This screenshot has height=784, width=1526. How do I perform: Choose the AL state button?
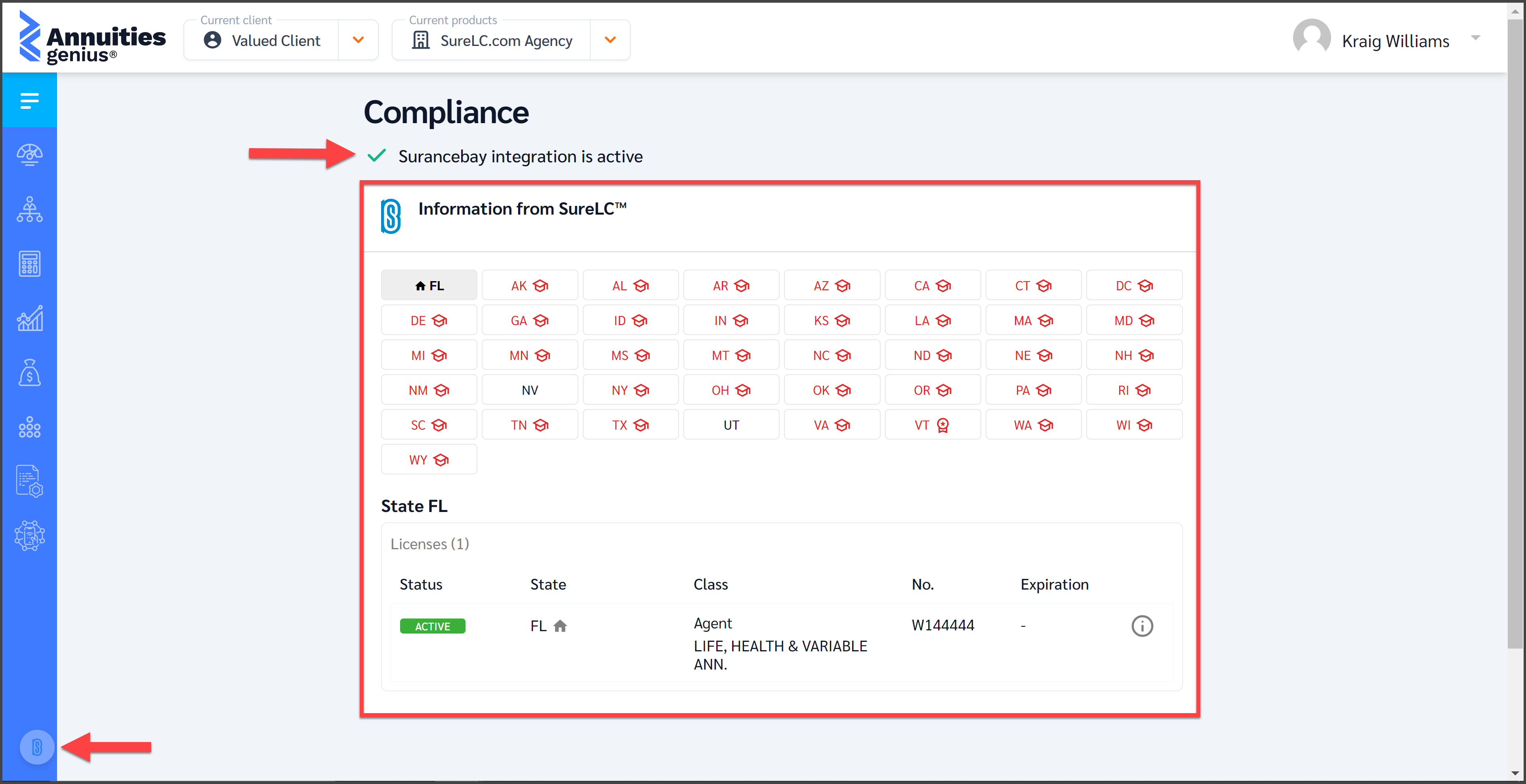630,285
